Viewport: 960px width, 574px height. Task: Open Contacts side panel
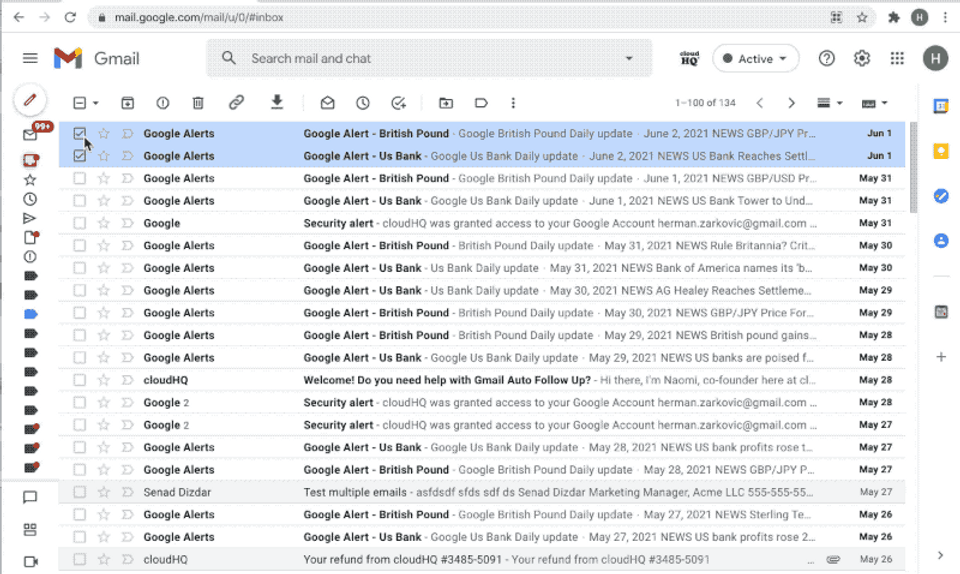click(x=941, y=240)
